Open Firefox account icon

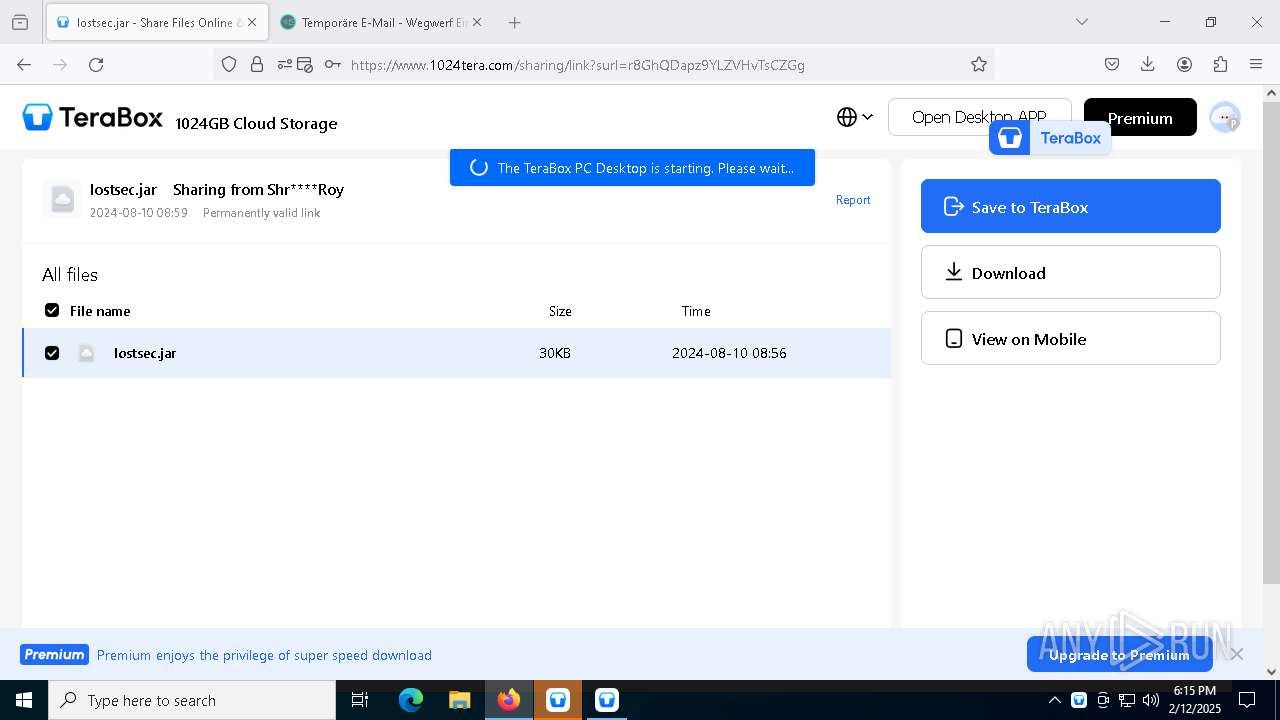click(x=1184, y=64)
